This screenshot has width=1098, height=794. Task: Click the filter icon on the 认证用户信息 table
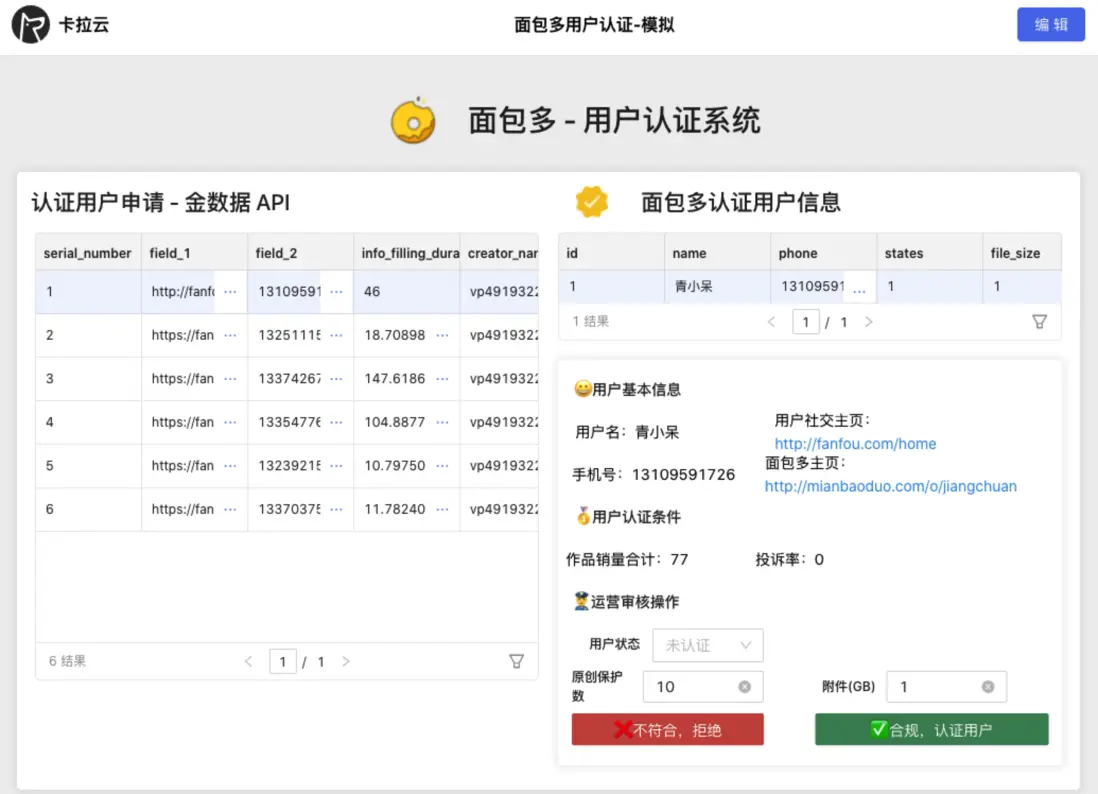[1040, 321]
